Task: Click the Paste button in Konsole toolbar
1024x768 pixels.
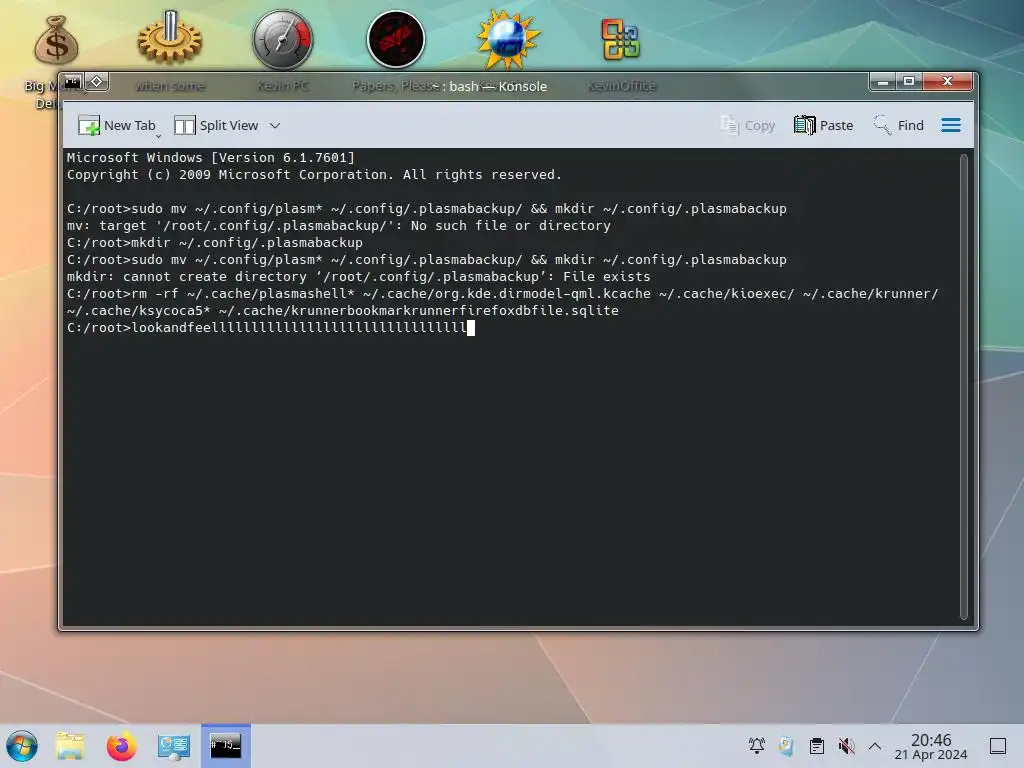Action: [x=824, y=125]
